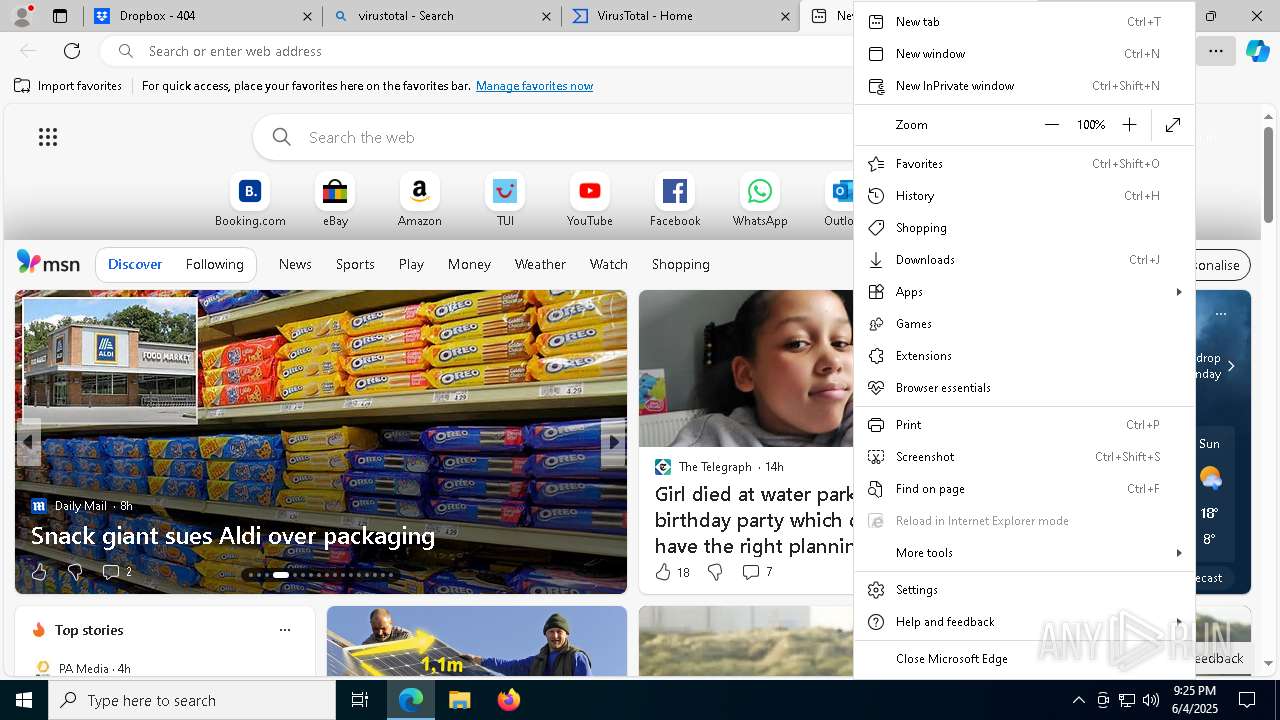Screen dimensions: 1280x720
Task: Increase zoom with plus button
Action: [x=1129, y=125]
